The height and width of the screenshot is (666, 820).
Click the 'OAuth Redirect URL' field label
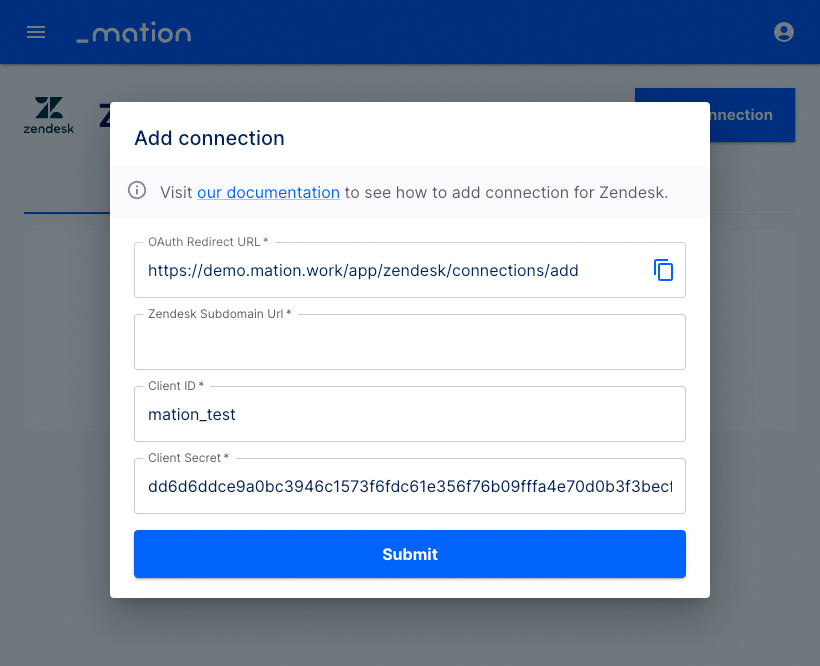[x=208, y=242]
